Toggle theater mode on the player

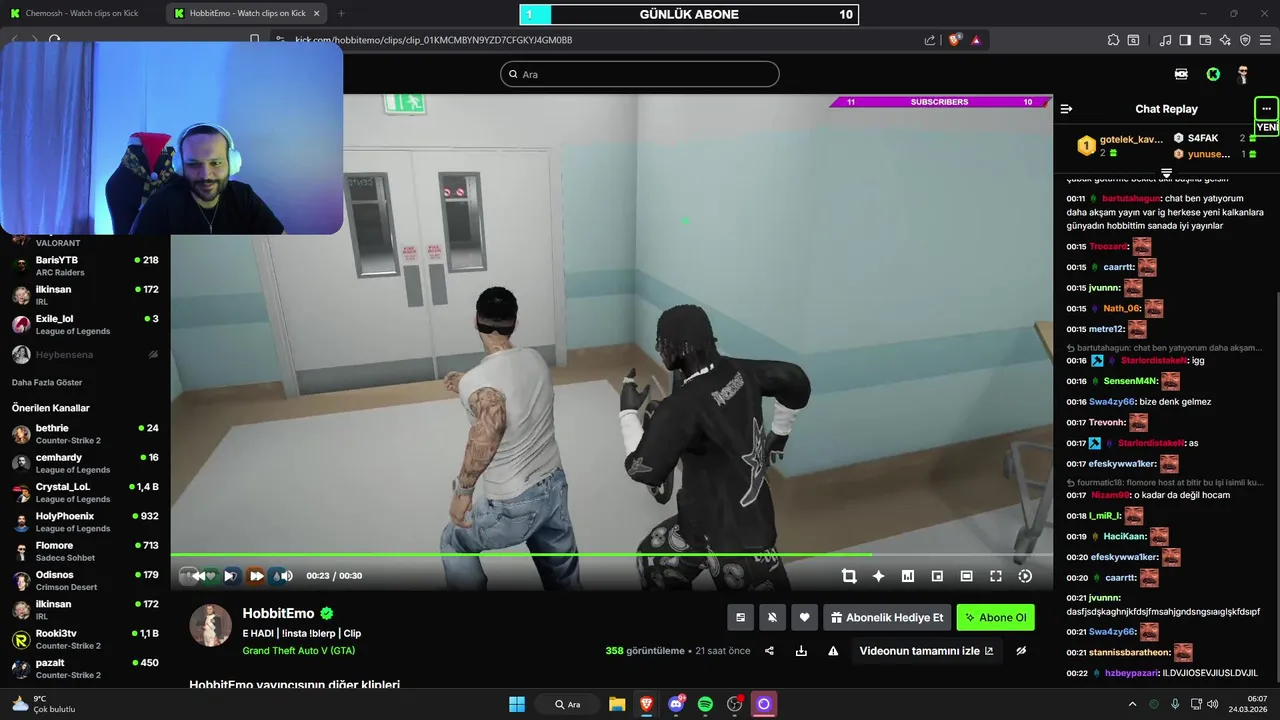pyautogui.click(x=966, y=576)
